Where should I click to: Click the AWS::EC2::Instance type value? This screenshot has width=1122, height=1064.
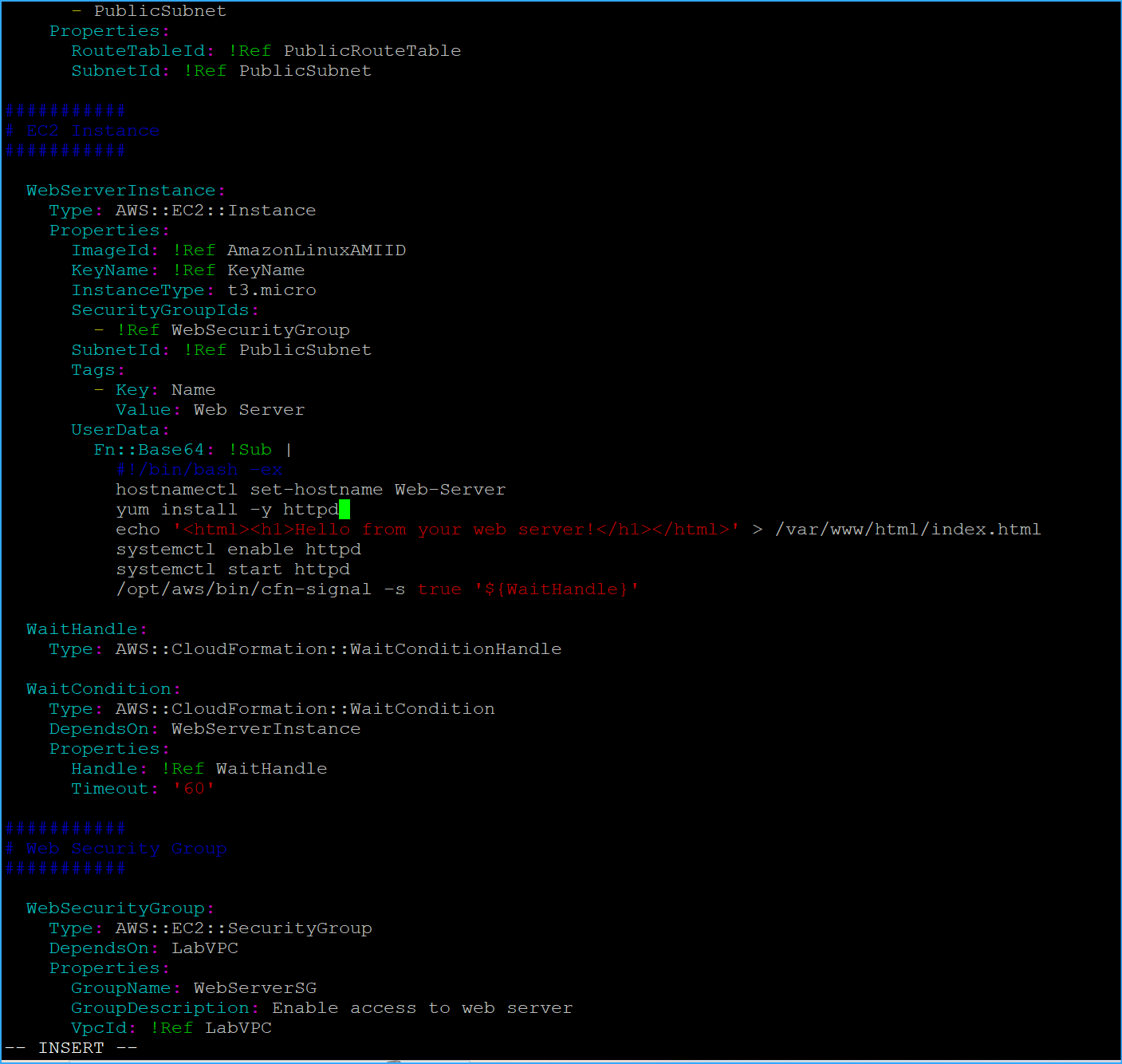213,210
